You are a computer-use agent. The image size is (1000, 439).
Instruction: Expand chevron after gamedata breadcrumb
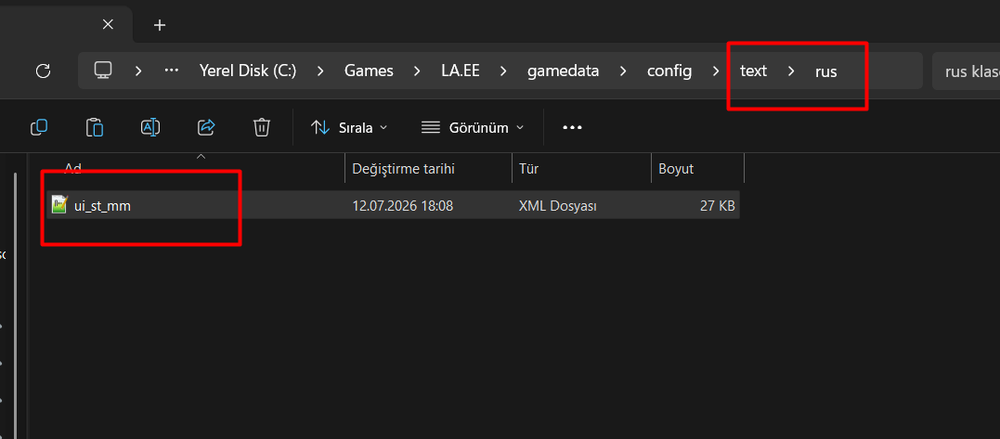(x=623, y=71)
